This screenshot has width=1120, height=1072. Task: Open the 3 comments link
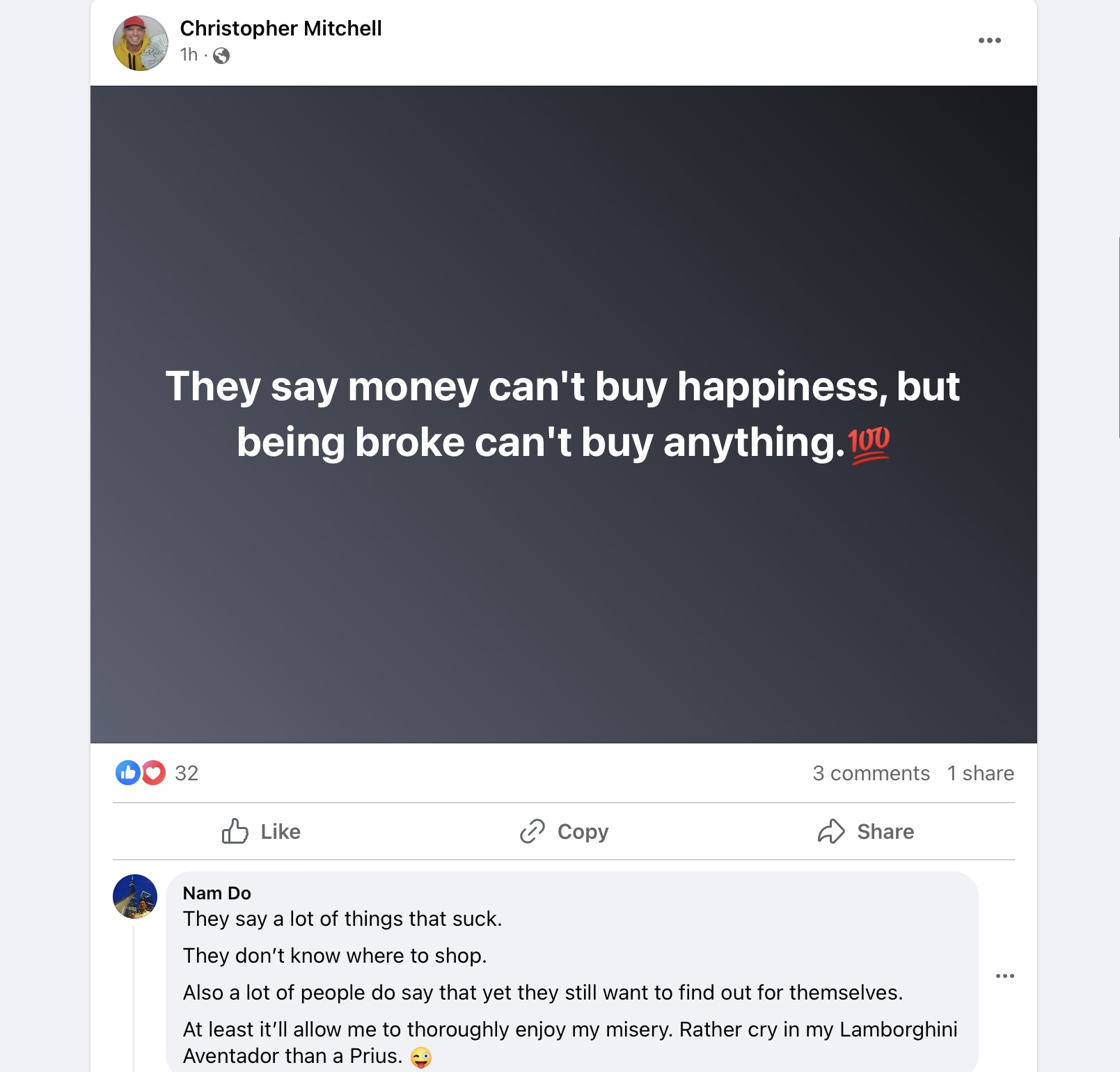(871, 773)
